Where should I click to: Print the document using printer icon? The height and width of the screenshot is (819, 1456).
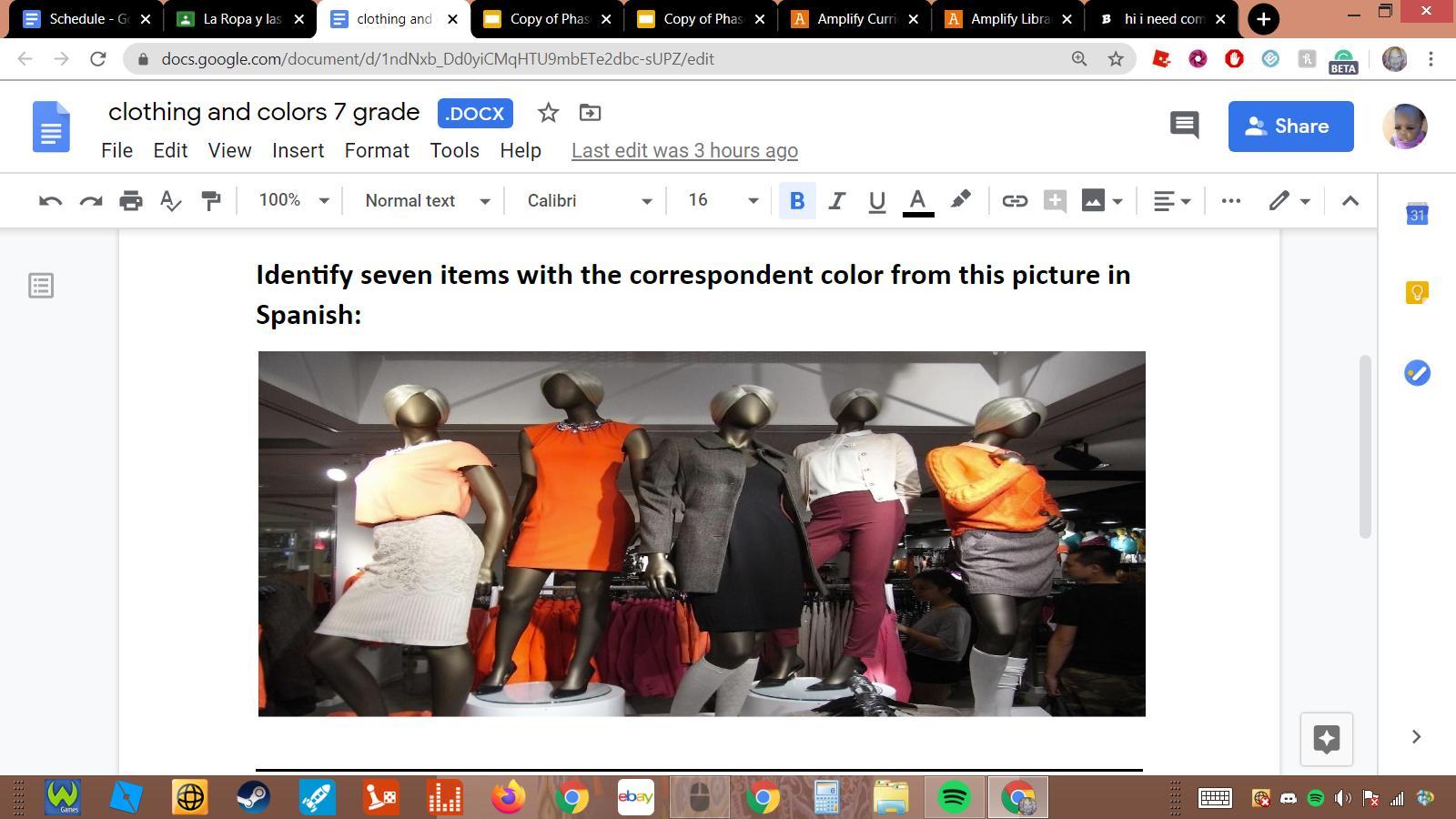click(131, 201)
